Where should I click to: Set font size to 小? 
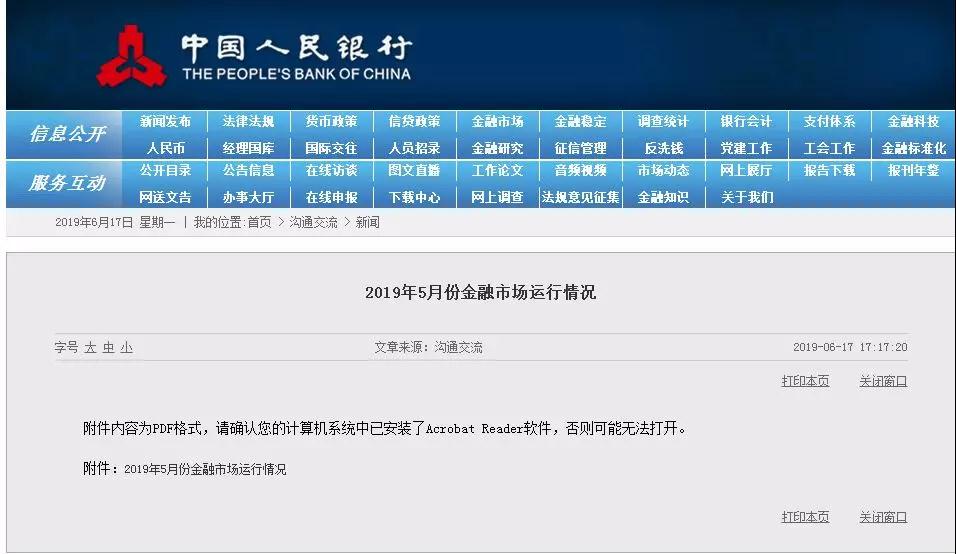click(x=127, y=347)
